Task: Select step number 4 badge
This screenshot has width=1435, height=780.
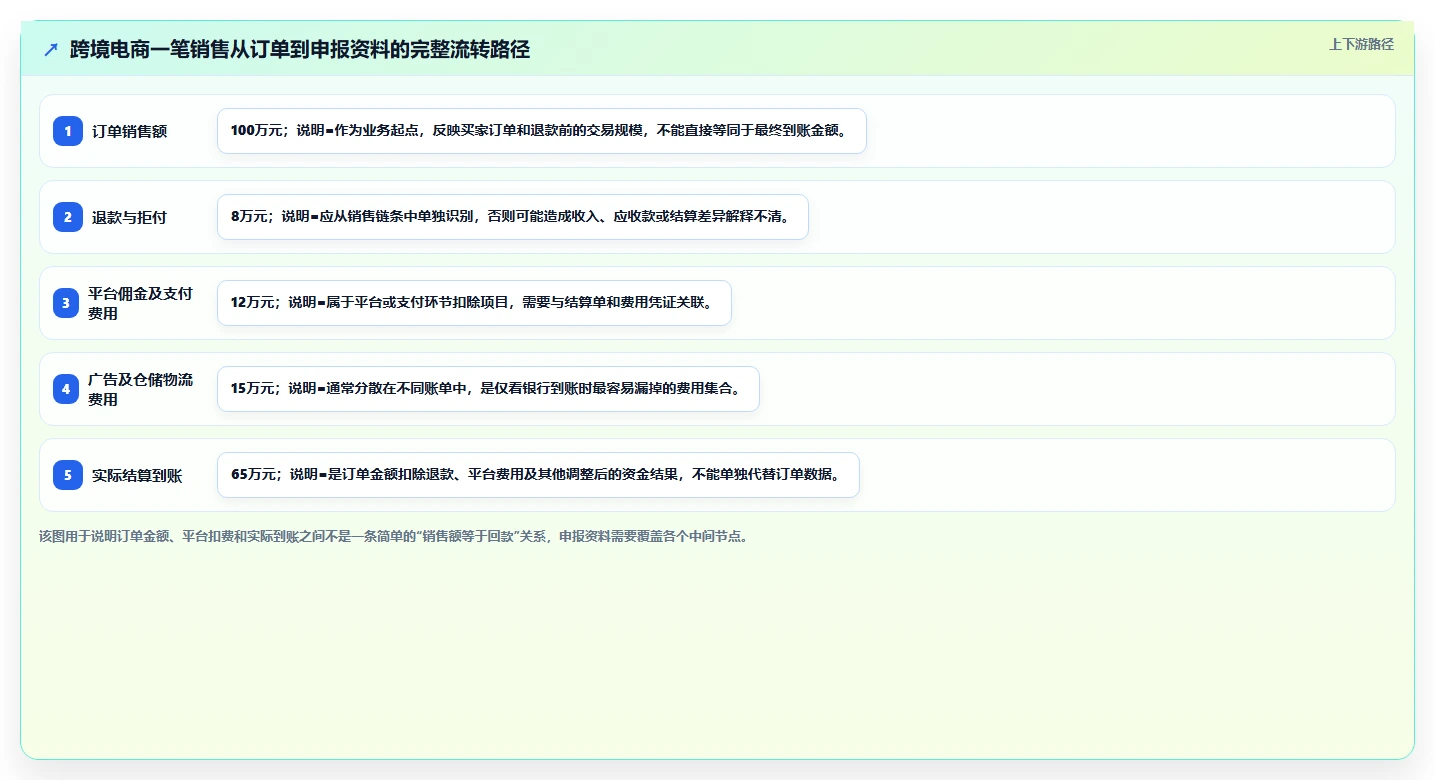Action: point(66,389)
